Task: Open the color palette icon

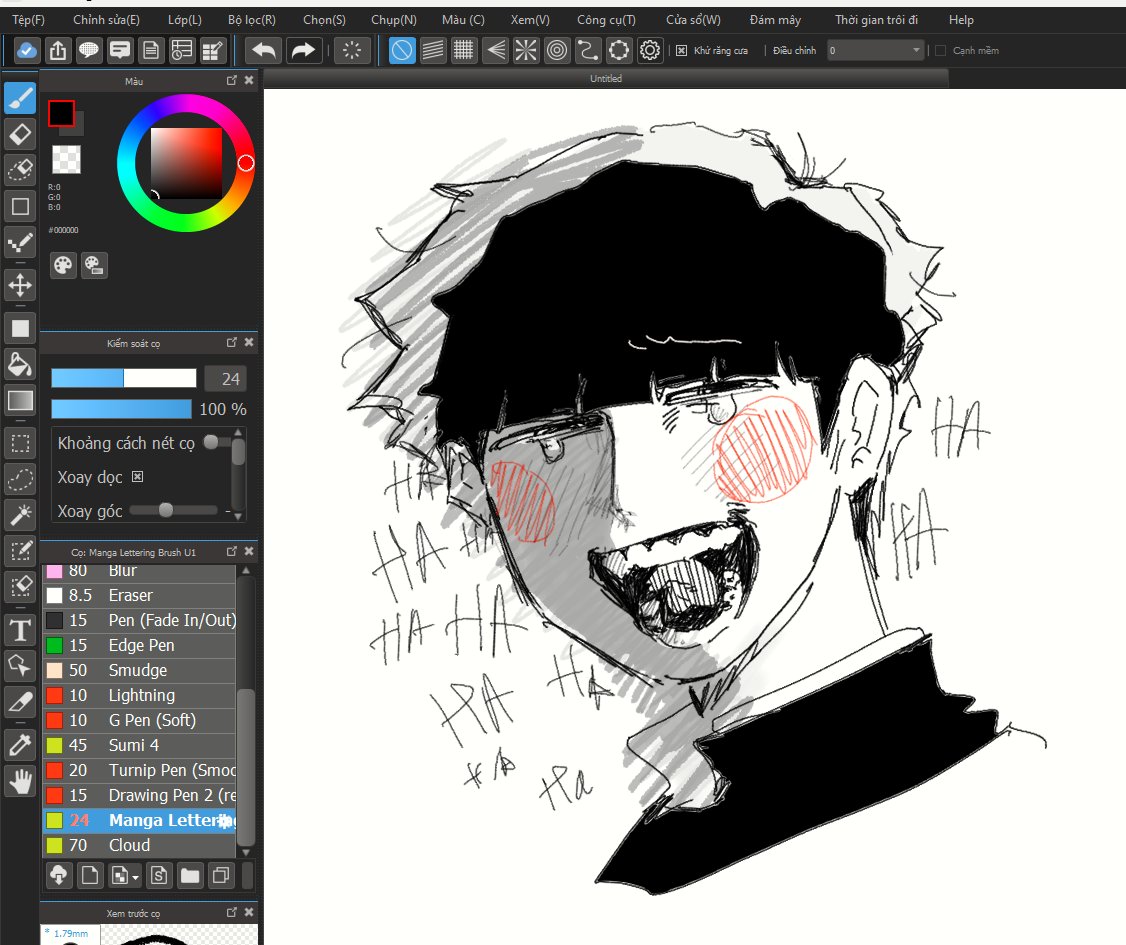Action: point(63,265)
